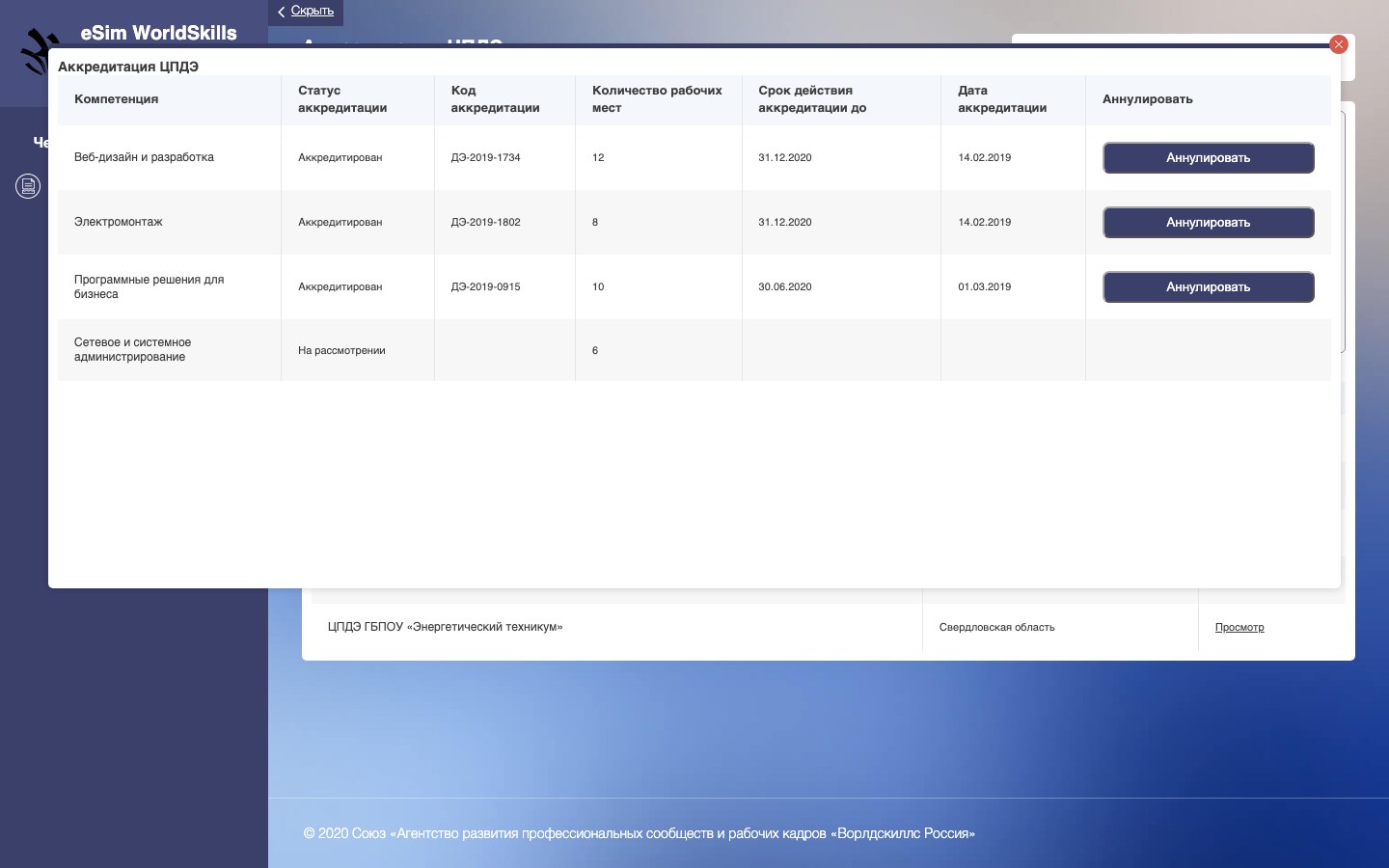
Task: Click the На рассмотрении status
Action: pos(341,351)
